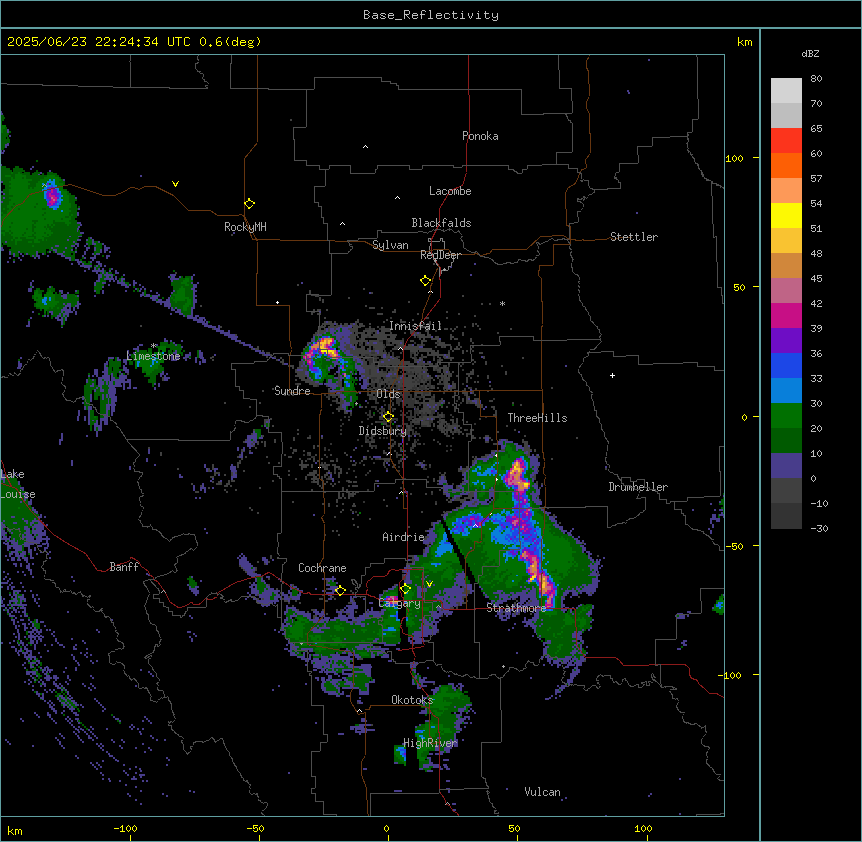862x842 pixels.
Task: Select the Calgary label
Action: [399, 603]
